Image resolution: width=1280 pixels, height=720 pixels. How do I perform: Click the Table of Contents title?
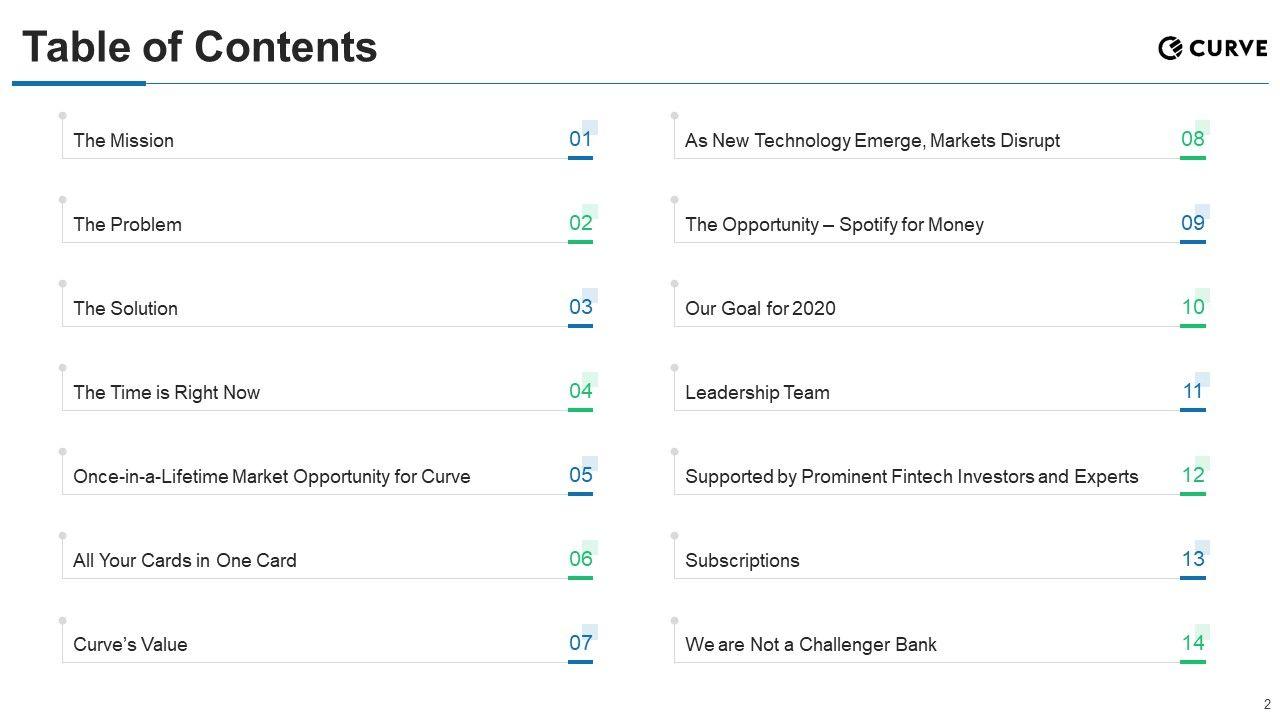pyautogui.click(x=200, y=47)
